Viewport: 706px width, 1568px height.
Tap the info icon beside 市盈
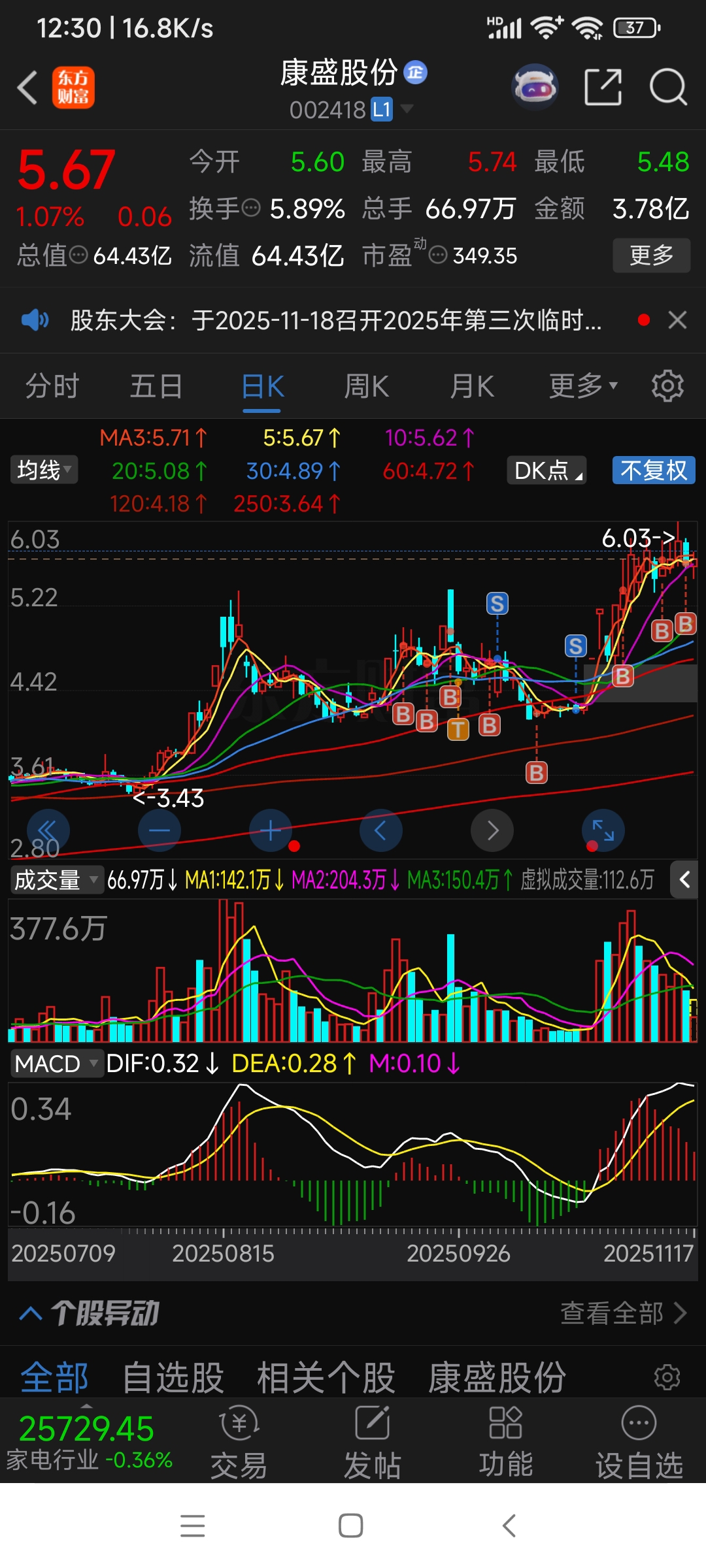[x=438, y=255]
